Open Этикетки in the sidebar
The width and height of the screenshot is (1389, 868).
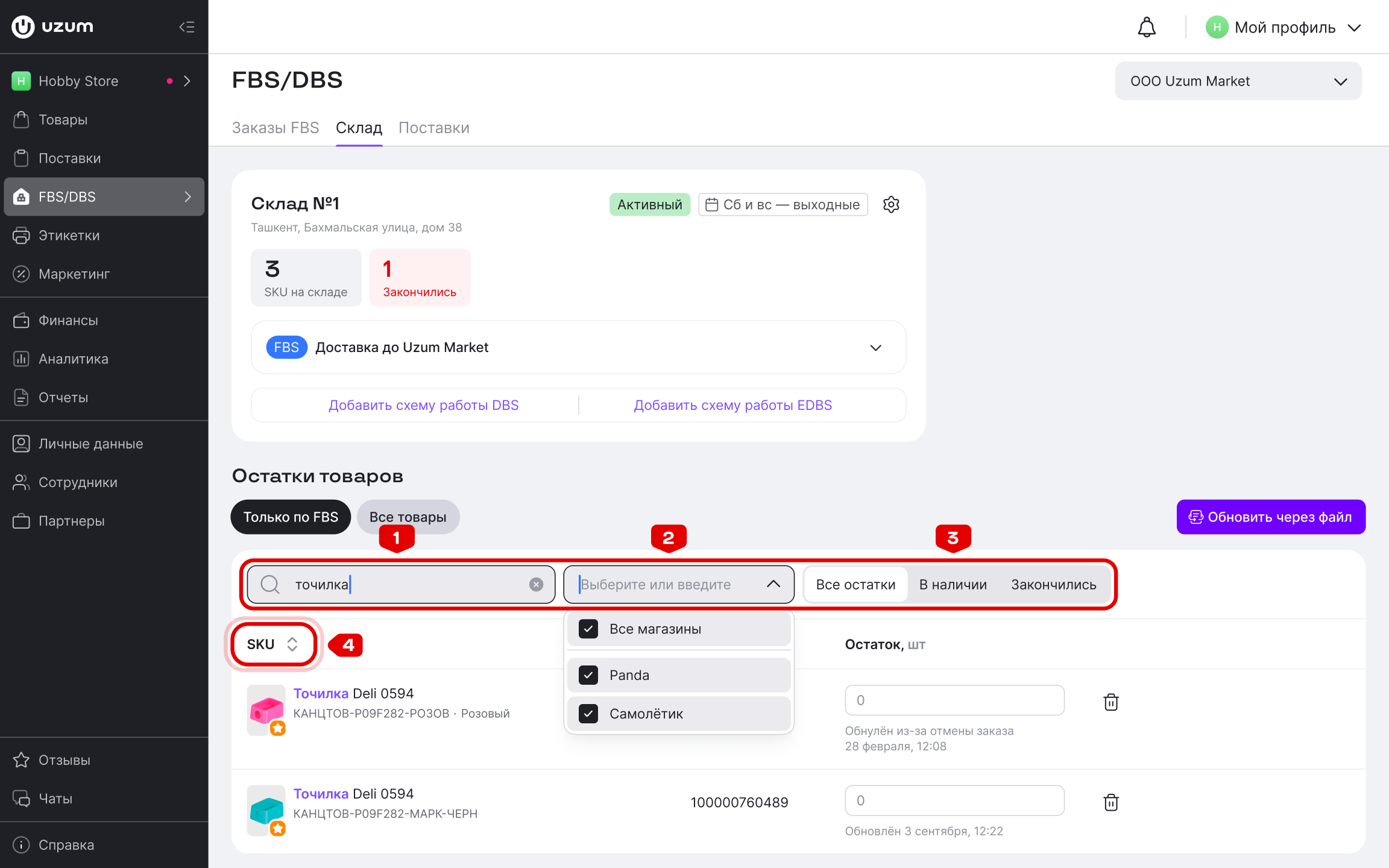point(104,235)
